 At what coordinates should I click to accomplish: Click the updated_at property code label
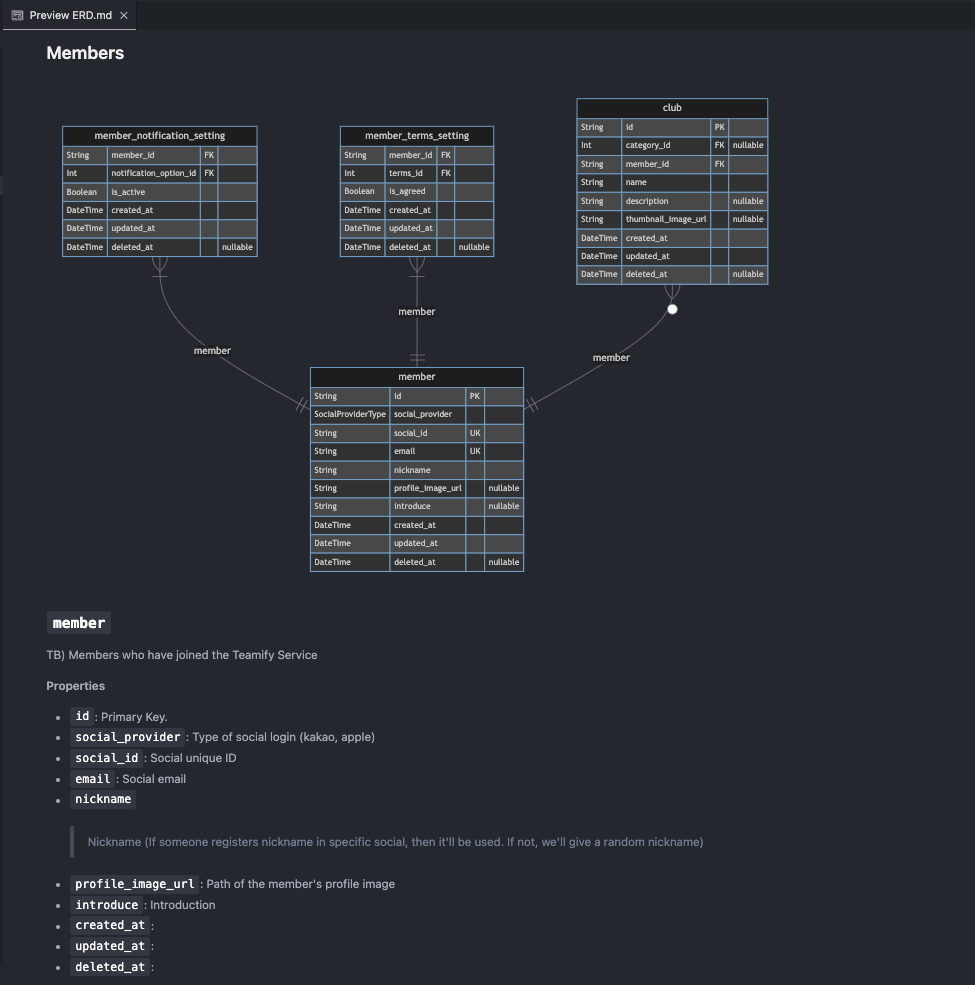[x=110, y=946]
